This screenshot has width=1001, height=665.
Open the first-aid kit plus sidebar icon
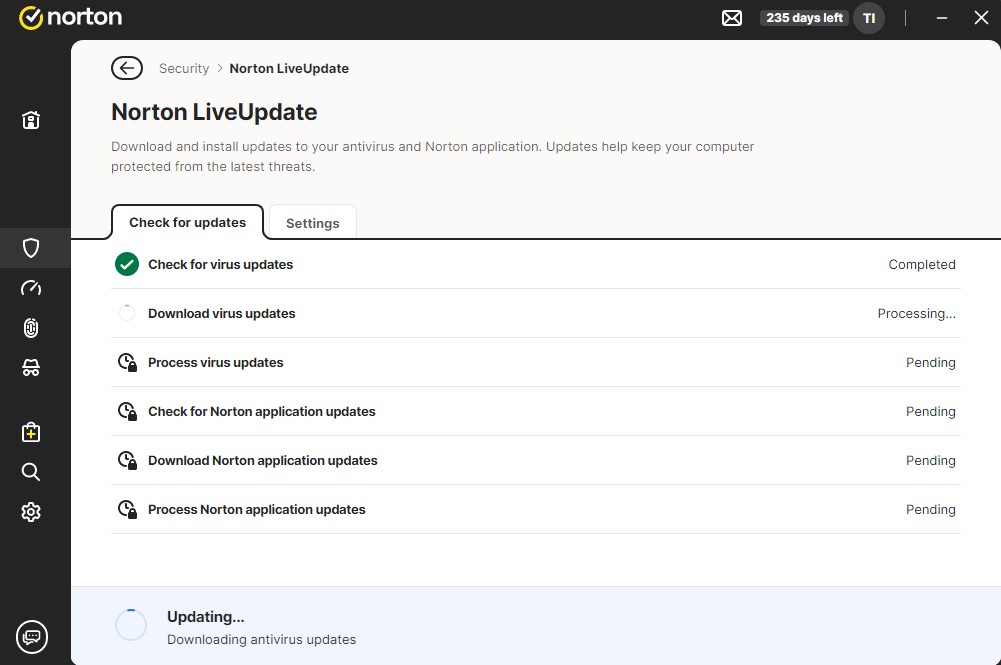coord(31,432)
